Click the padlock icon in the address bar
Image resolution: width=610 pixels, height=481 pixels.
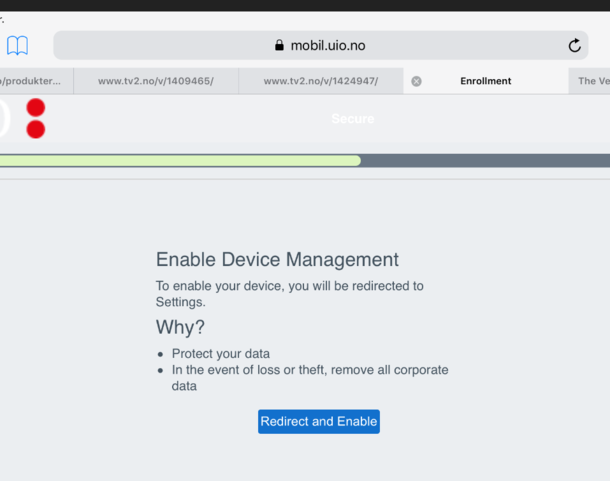(279, 46)
